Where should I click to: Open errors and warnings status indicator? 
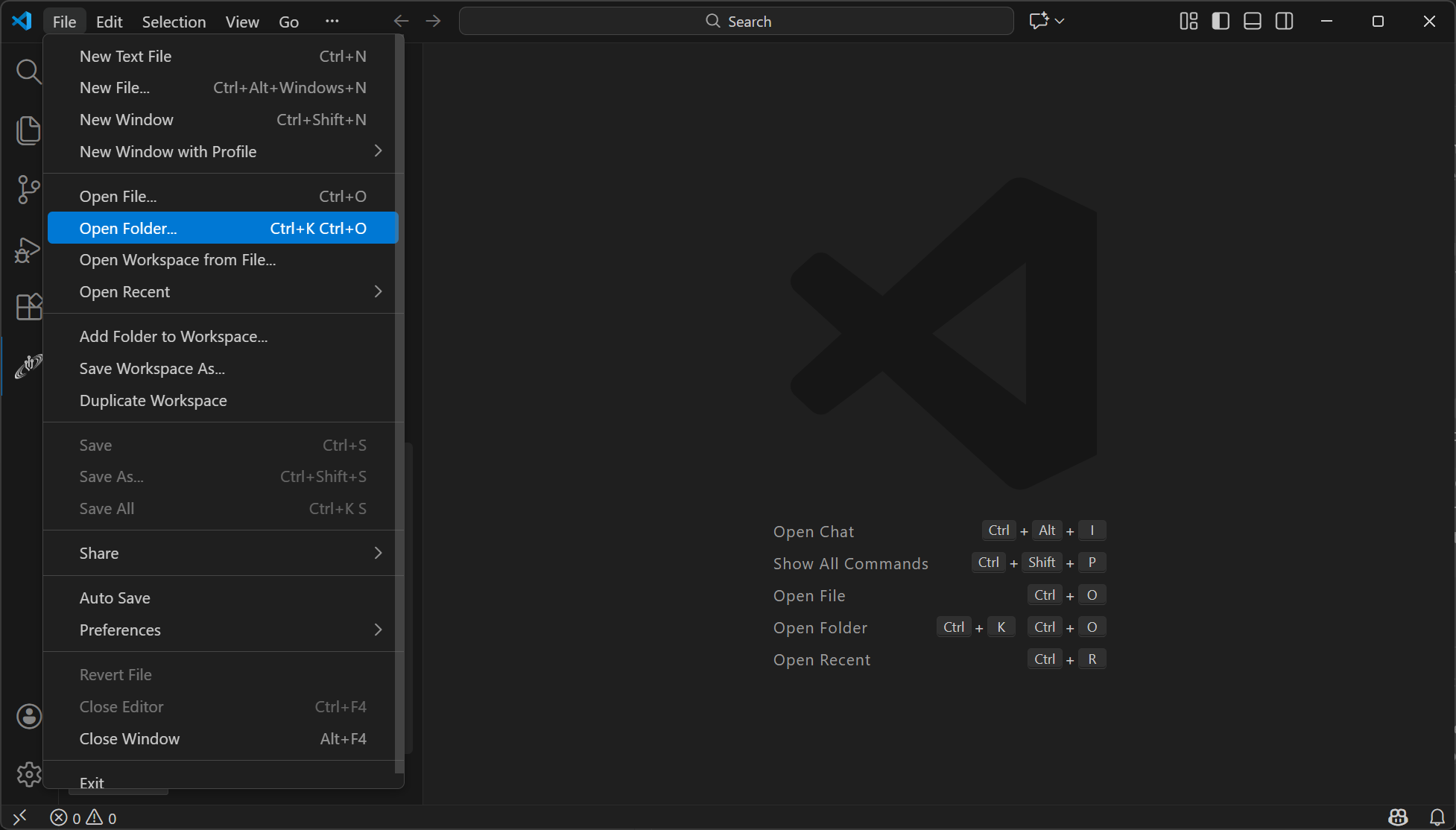click(83, 817)
